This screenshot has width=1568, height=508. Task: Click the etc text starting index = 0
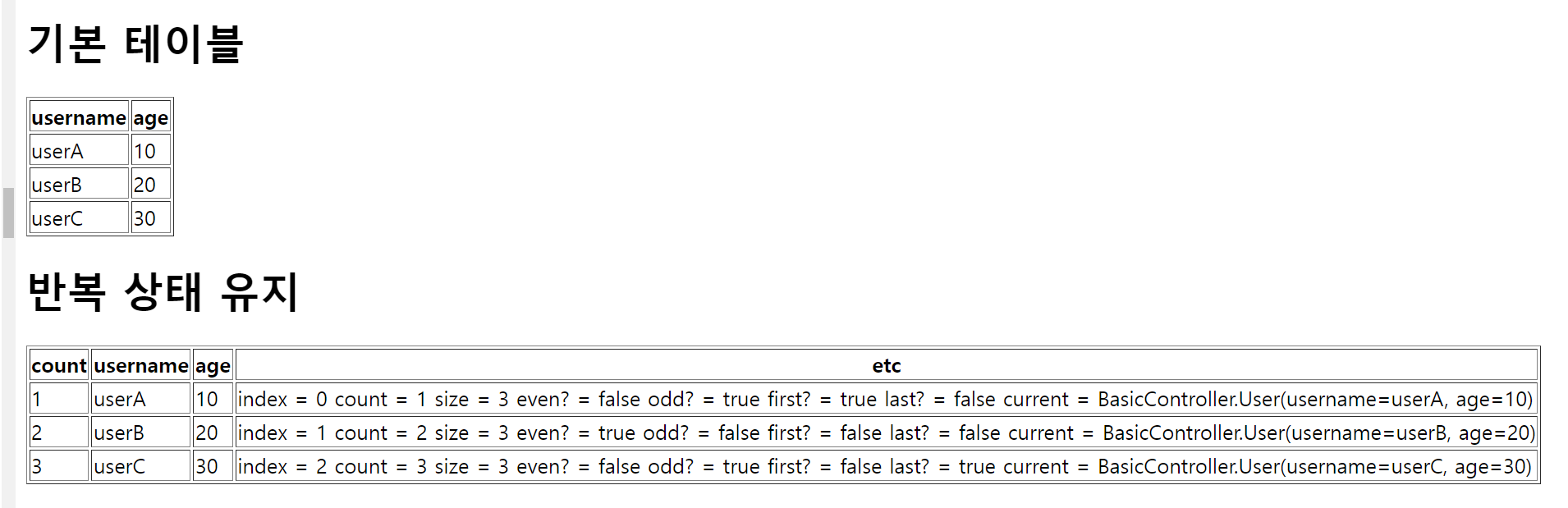(x=885, y=399)
